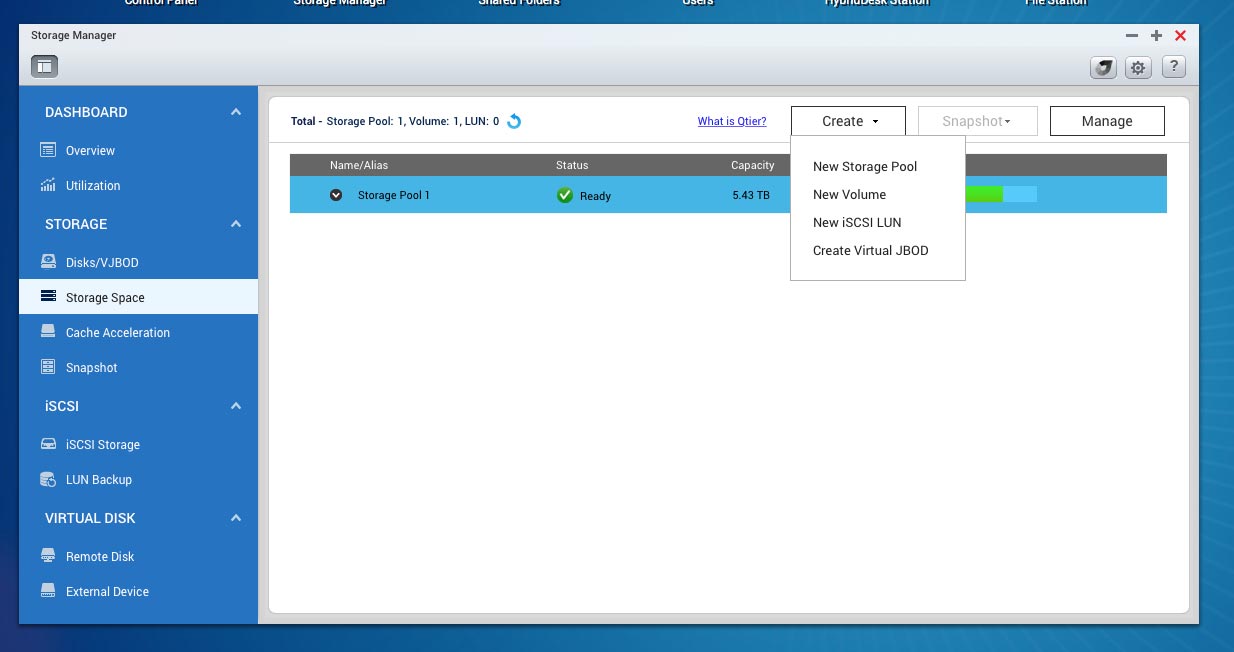
Task: Click the disk status icon in toolbar
Action: point(1102,67)
